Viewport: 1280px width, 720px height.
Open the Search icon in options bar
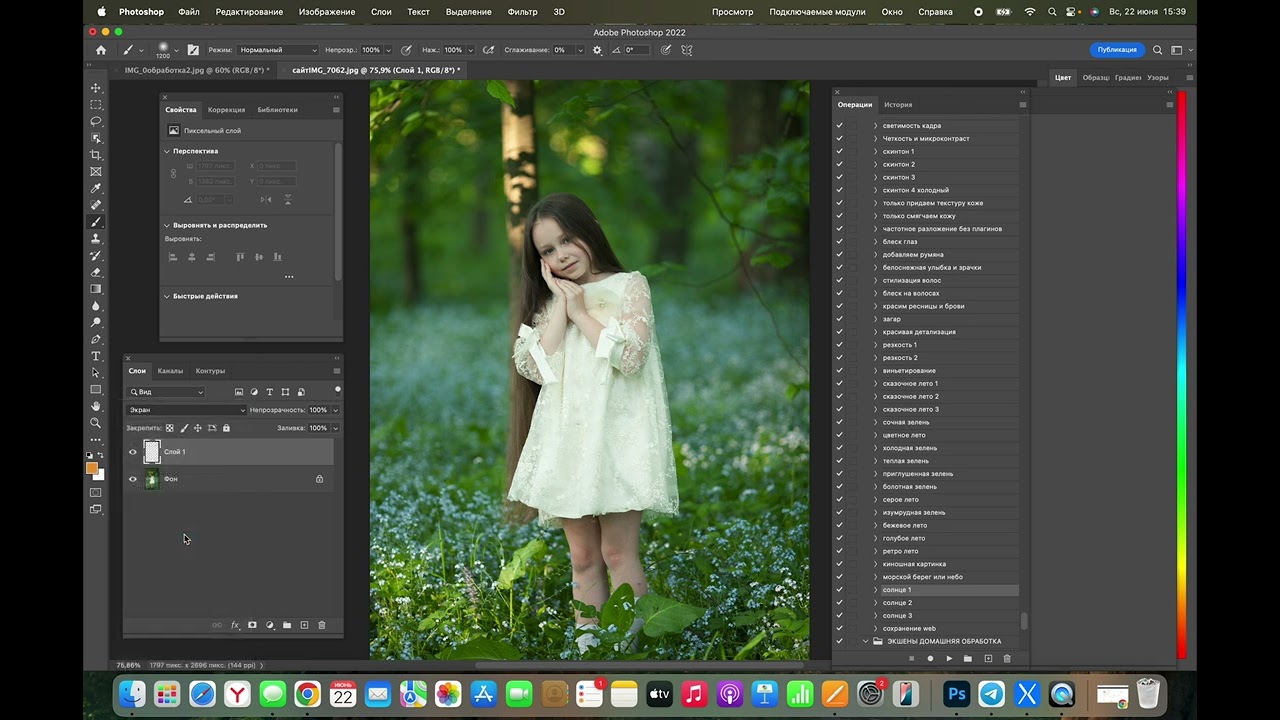tap(1158, 50)
